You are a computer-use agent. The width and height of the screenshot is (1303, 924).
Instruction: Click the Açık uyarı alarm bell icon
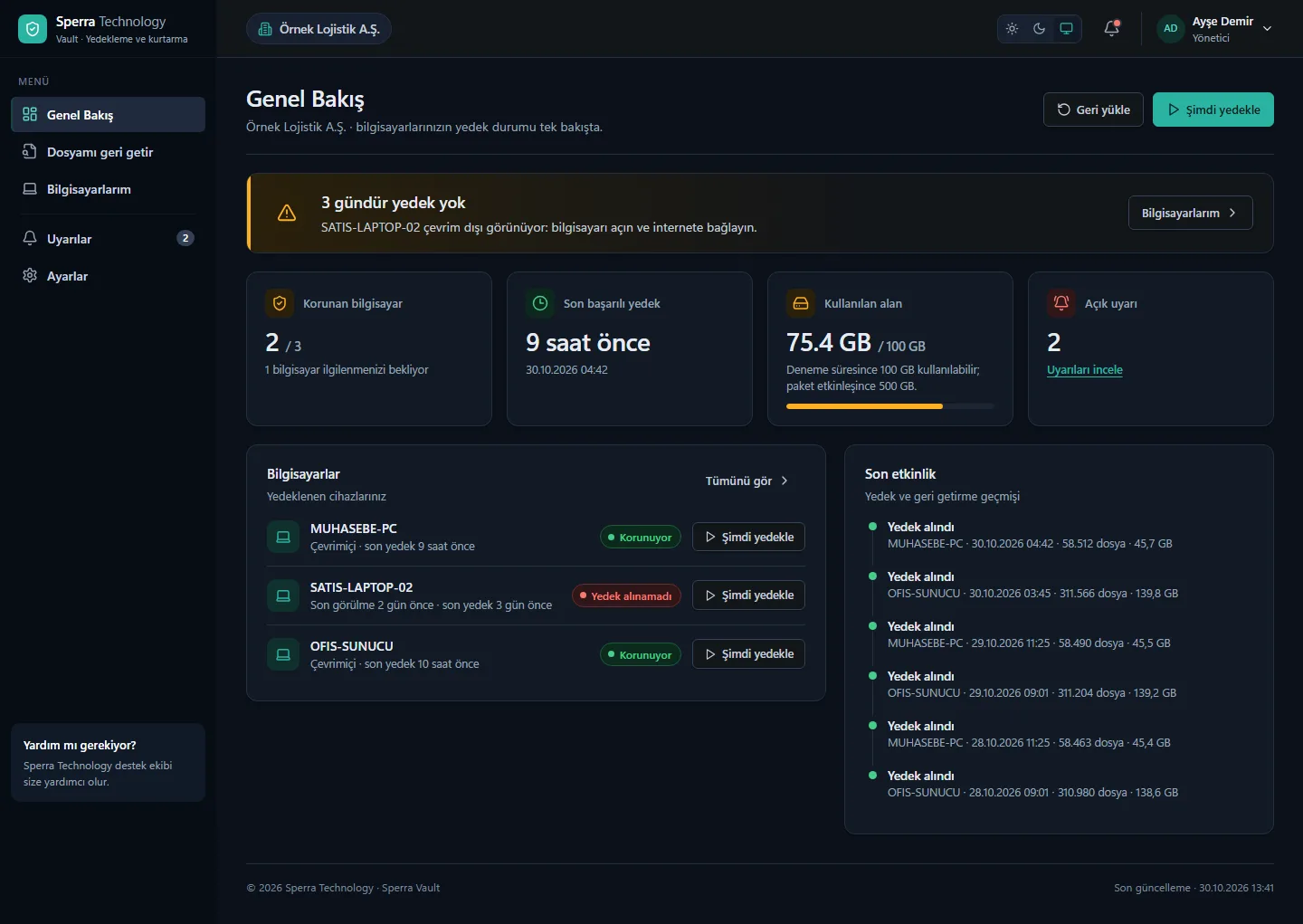click(x=1061, y=303)
